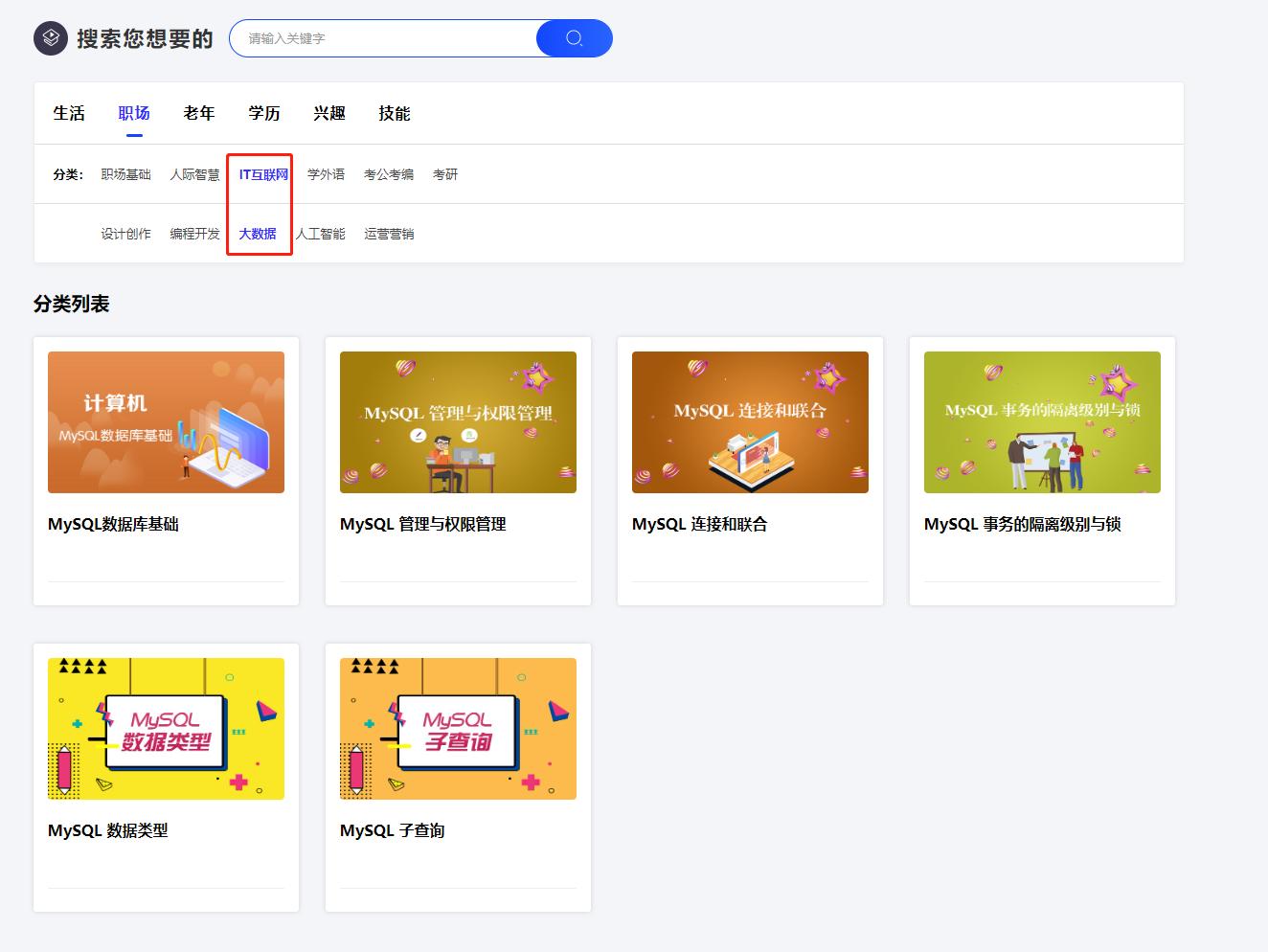Open the 考研 category
The height and width of the screenshot is (952, 1268).
point(444,174)
